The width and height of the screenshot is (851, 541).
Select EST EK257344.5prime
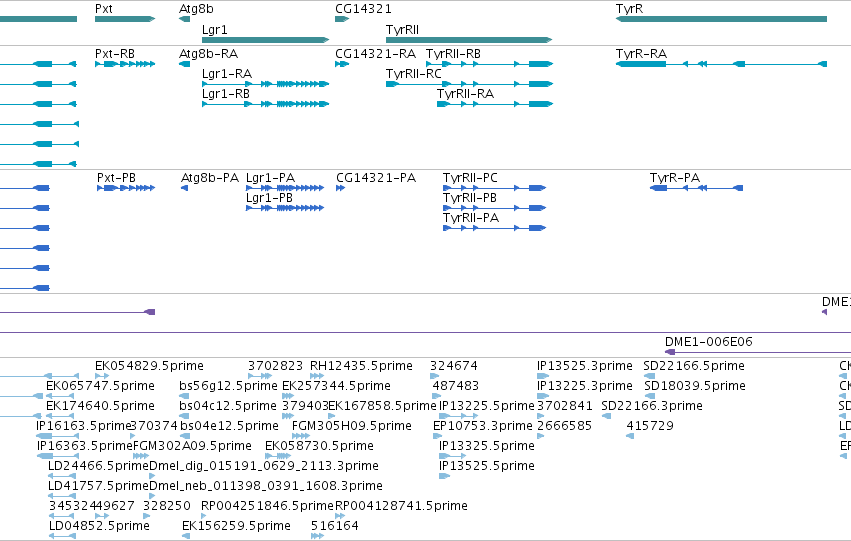click(x=336, y=386)
